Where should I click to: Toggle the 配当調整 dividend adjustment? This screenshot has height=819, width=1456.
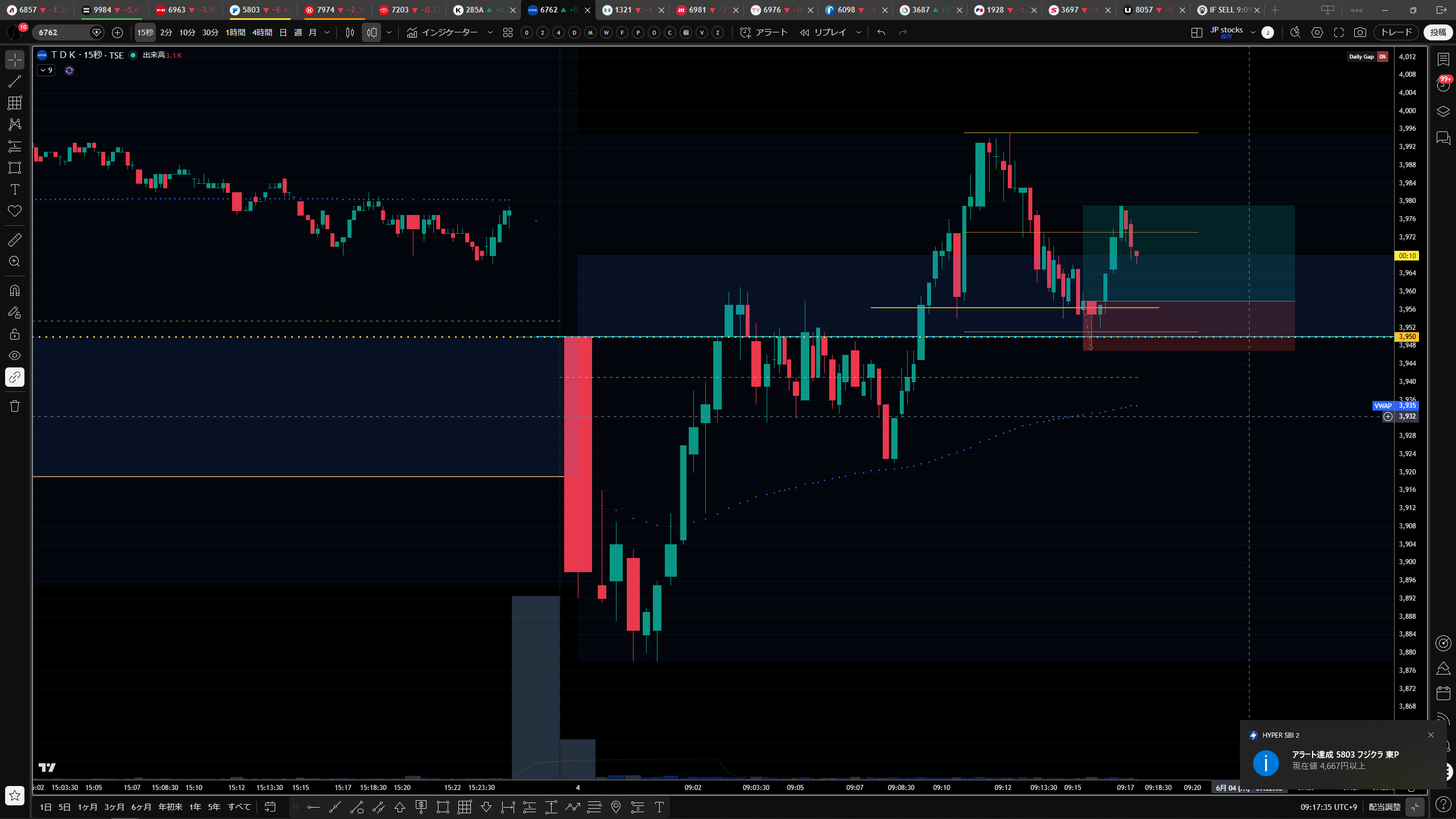point(1384,807)
